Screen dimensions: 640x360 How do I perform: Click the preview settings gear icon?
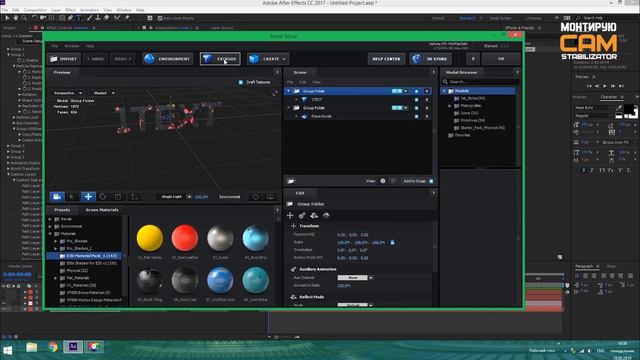coord(256,197)
